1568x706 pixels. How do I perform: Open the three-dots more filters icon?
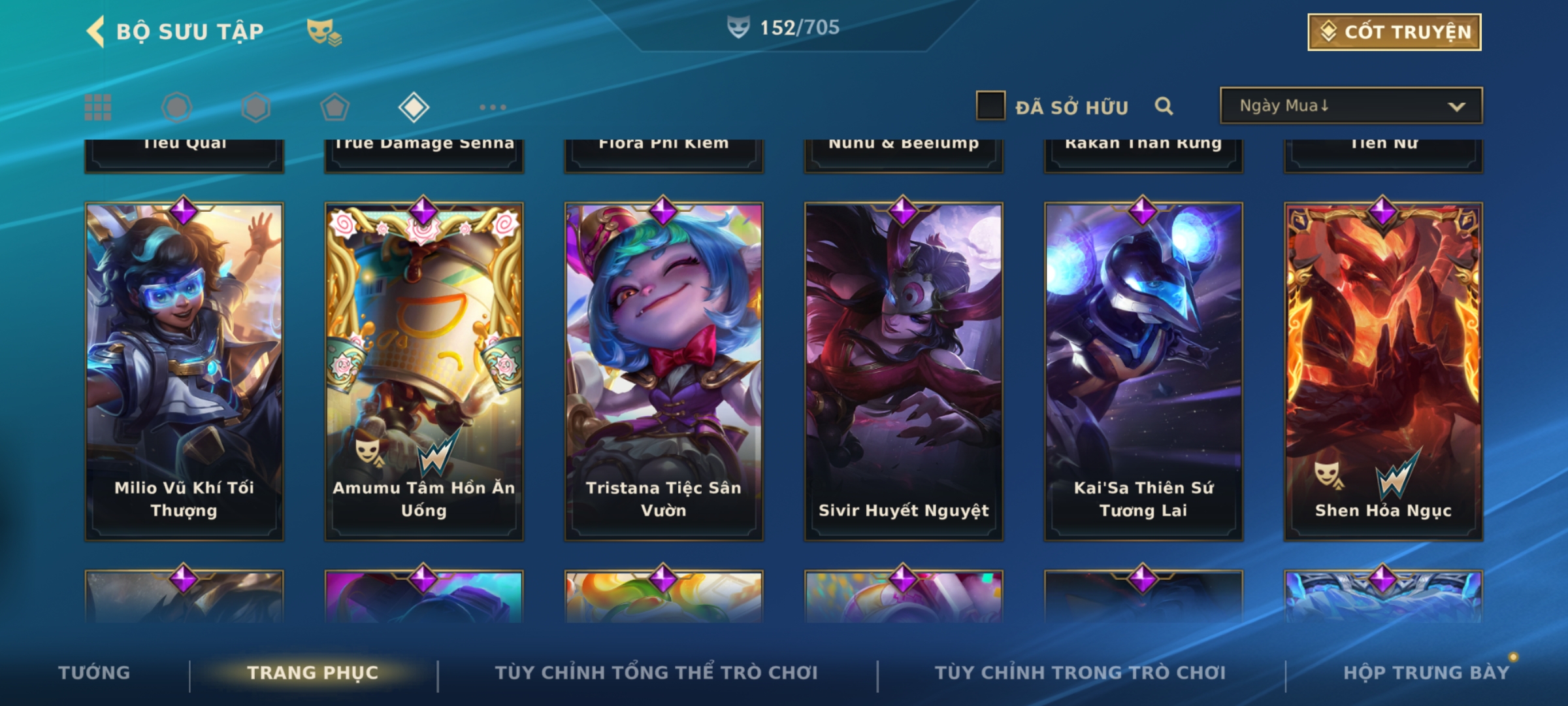(x=493, y=107)
